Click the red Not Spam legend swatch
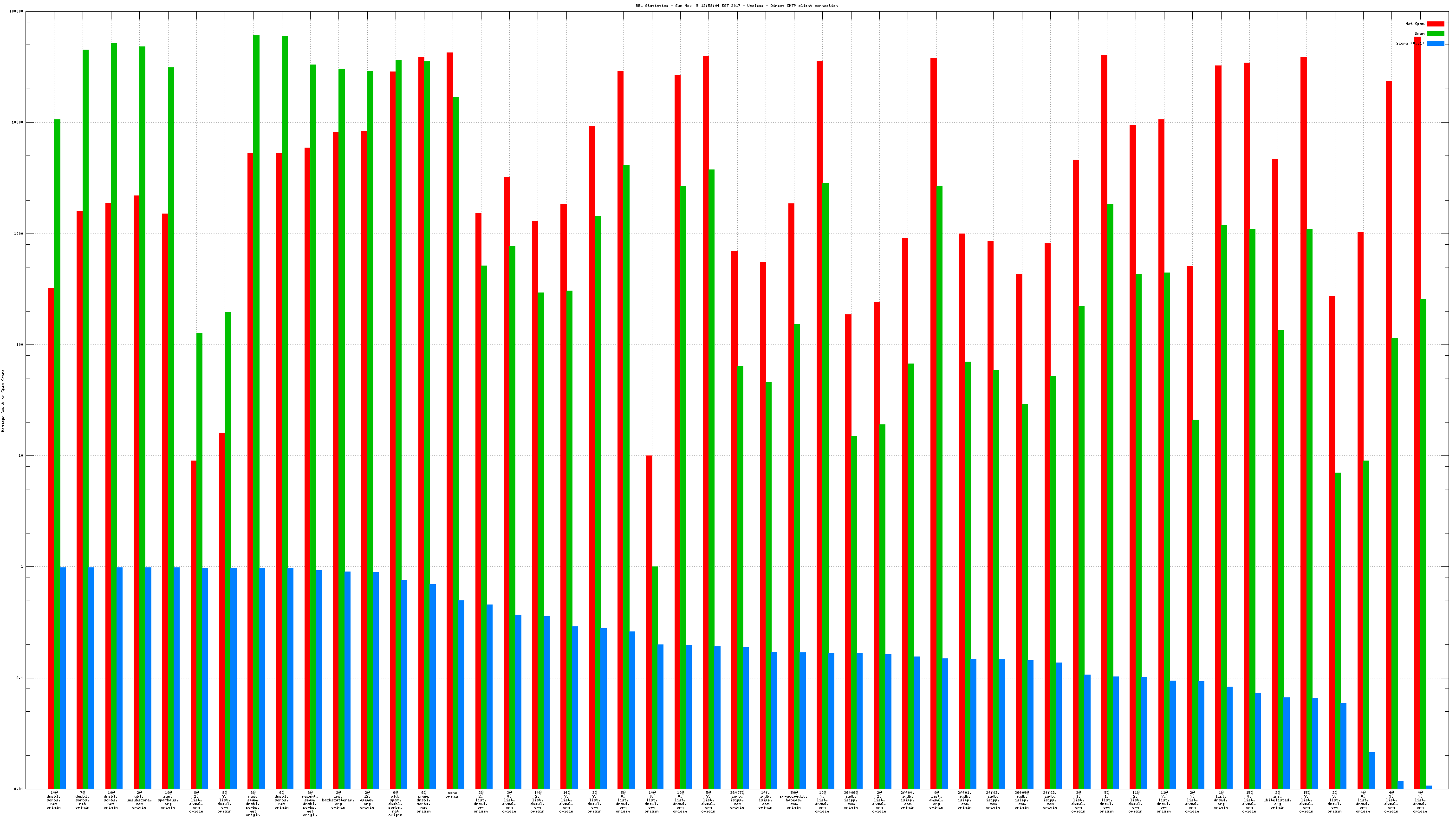This screenshot has height=819, width=1456. pyautogui.click(x=1435, y=24)
